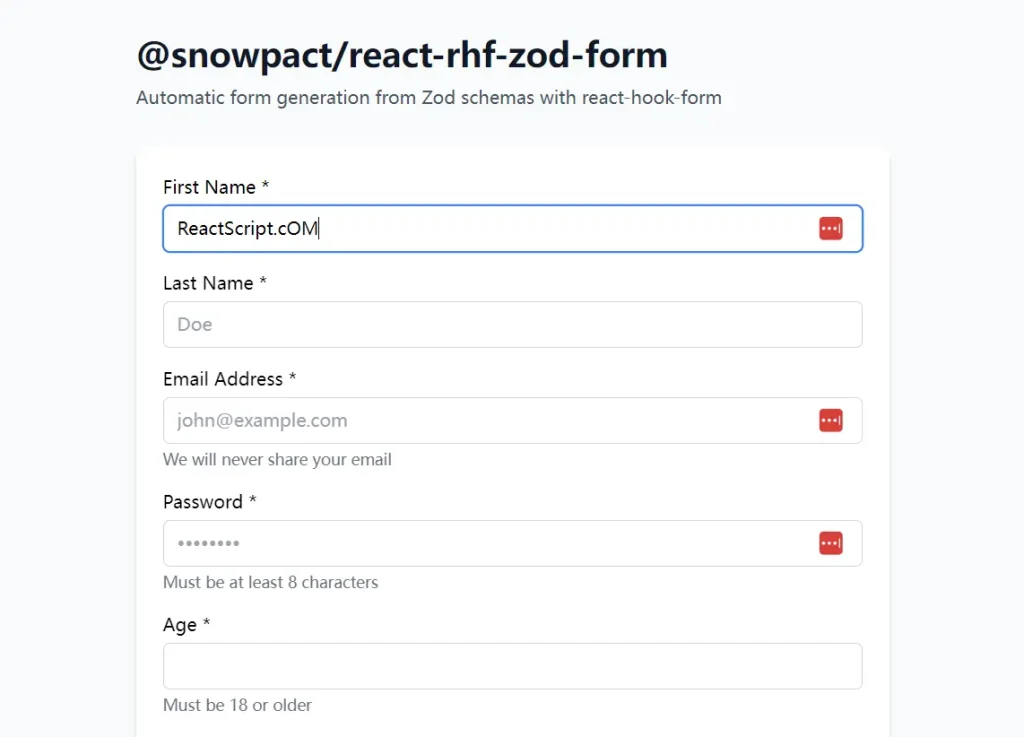The image size is (1024, 737).
Task: Focus the Email Address input
Action: pos(450,420)
